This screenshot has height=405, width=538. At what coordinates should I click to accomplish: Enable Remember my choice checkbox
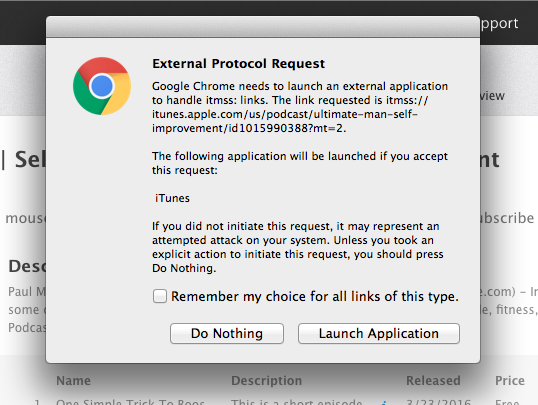click(x=160, y=296)
